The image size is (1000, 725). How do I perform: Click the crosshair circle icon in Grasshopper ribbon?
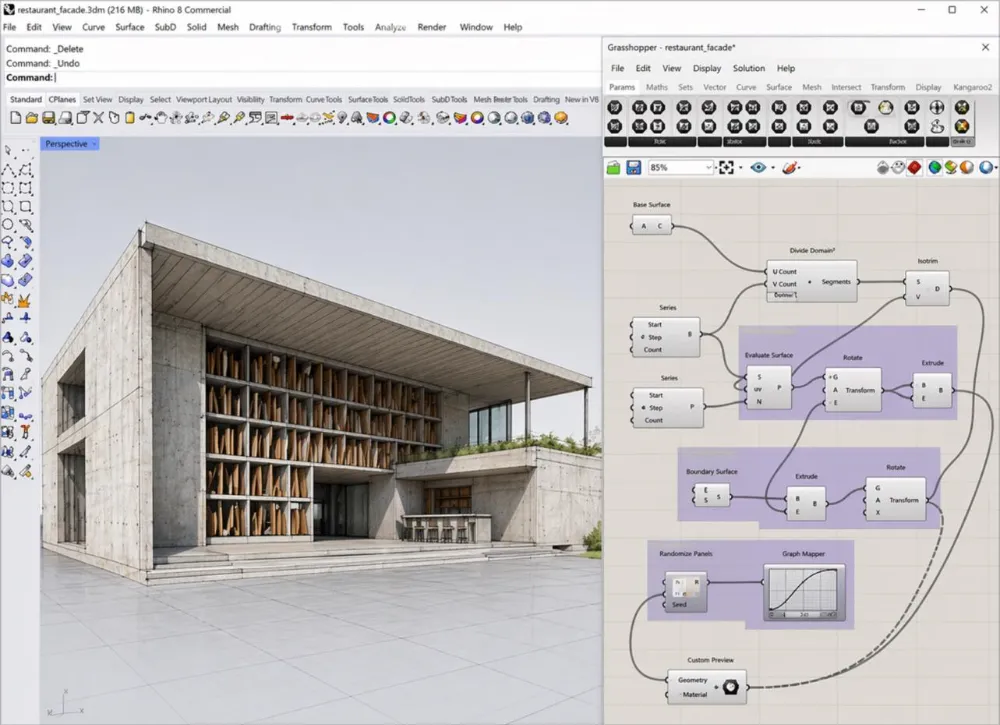[936, 107]
